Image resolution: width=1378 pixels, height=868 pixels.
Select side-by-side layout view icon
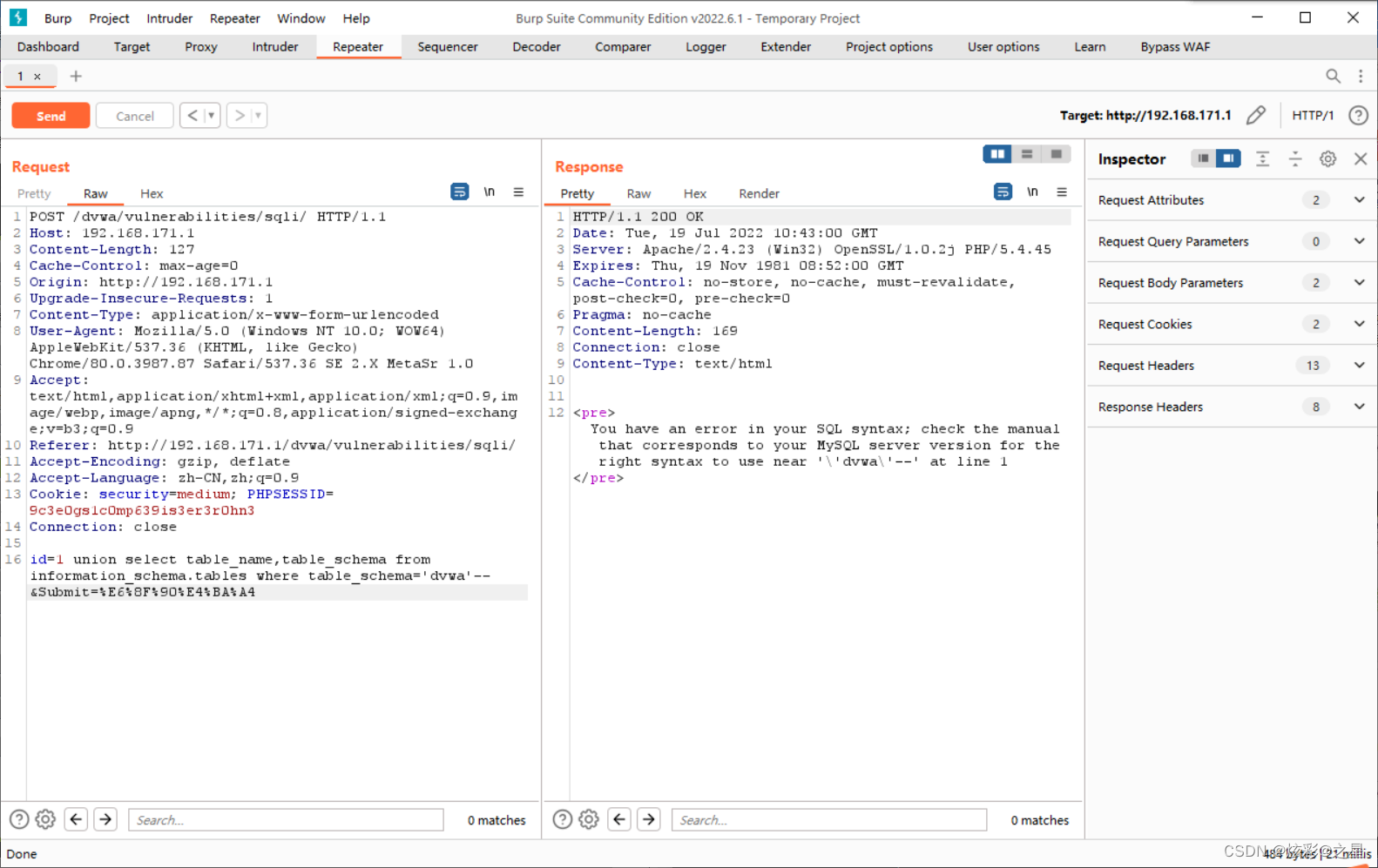[997, 154]
